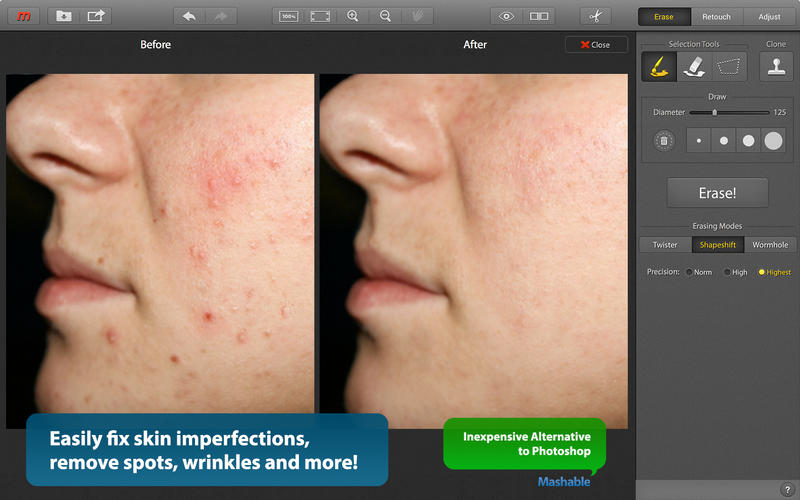Click the undo arrow in toolbar

point(190,16)
